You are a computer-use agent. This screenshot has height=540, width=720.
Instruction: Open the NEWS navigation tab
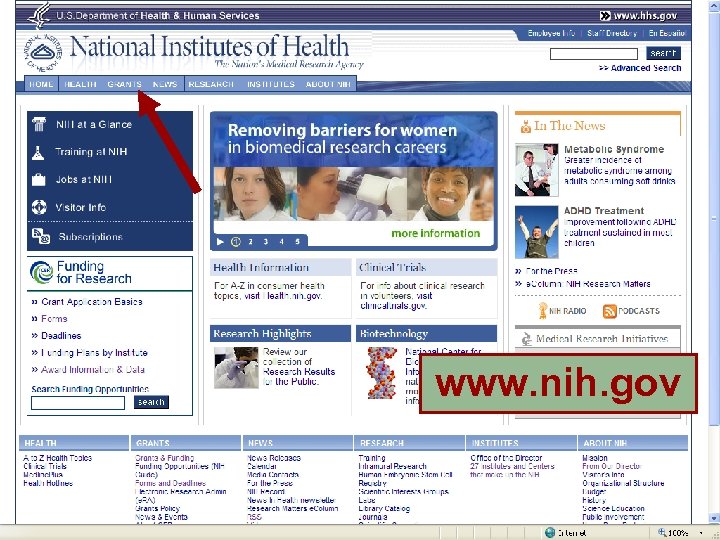165,84
